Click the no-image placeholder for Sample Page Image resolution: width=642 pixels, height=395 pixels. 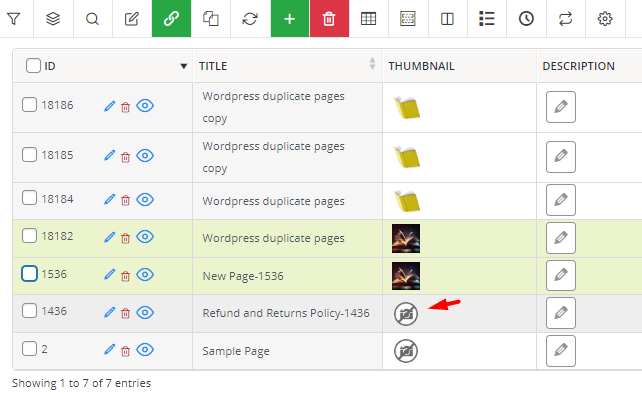(406, 351)
